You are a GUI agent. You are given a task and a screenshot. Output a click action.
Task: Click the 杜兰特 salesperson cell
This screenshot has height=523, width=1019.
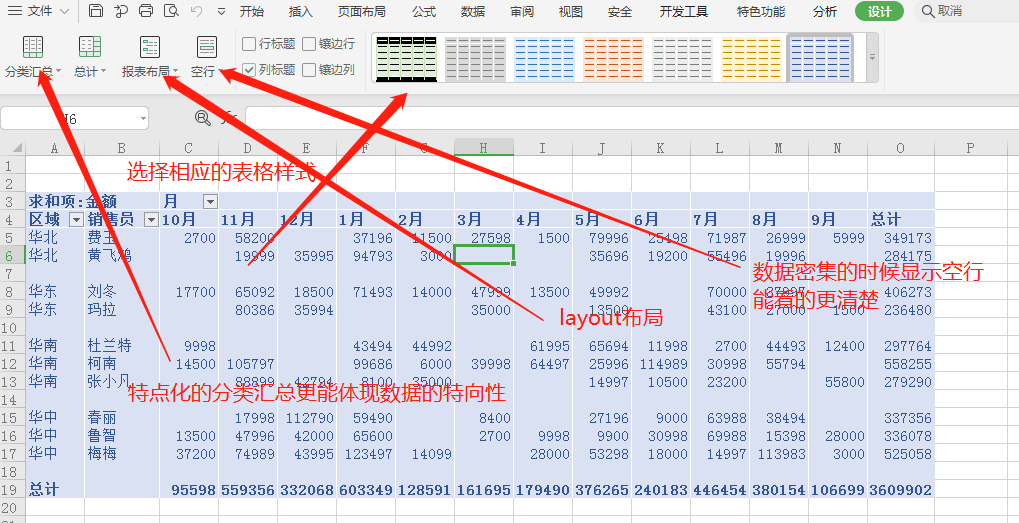pos(122,346)
